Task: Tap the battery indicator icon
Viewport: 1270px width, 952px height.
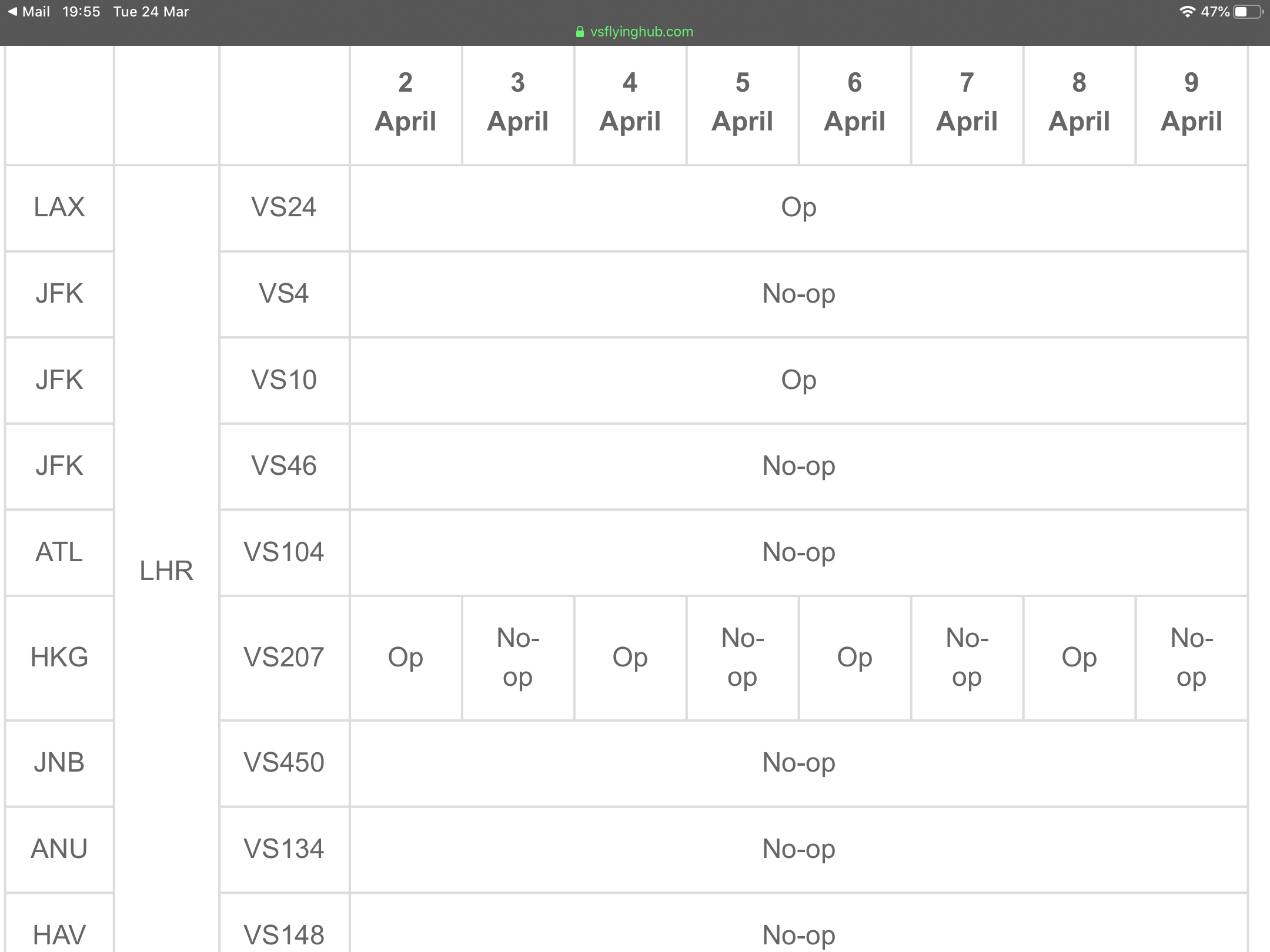Action: 1248,12
